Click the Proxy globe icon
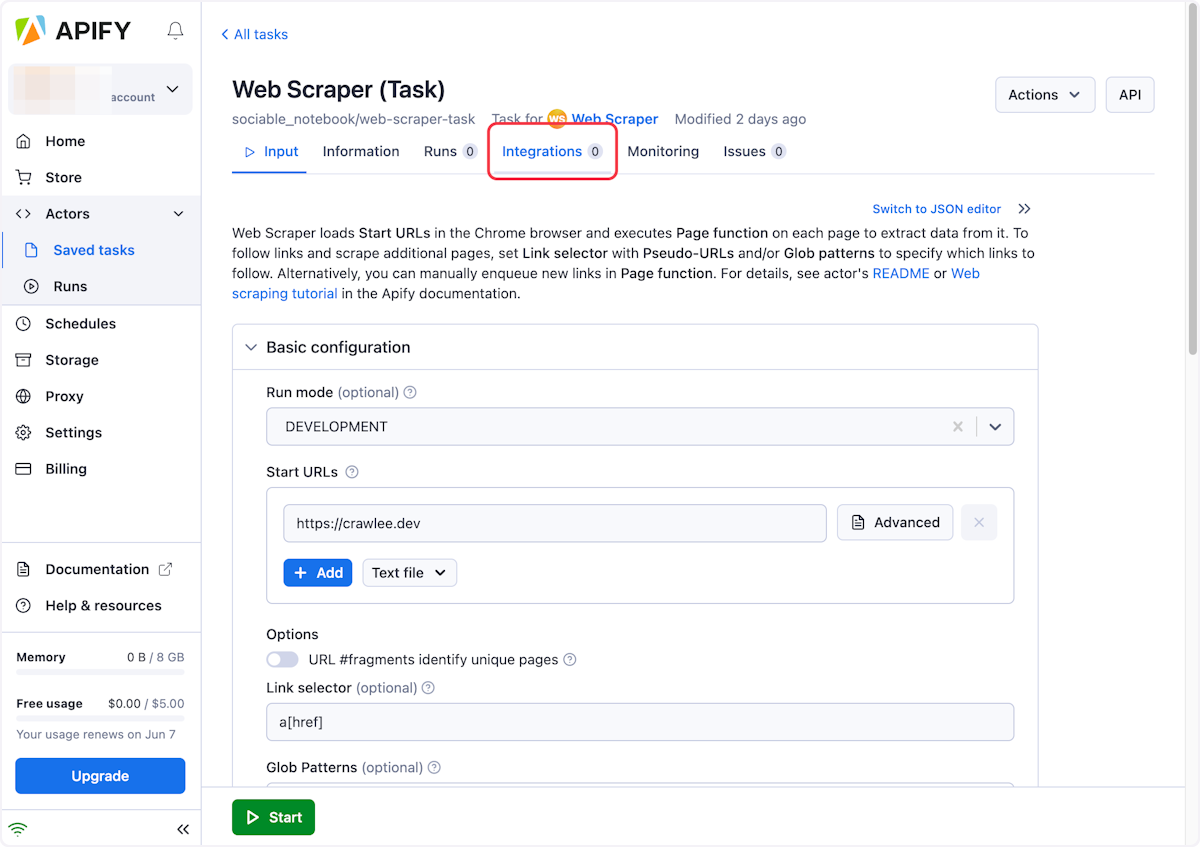This screenshot has width=1200, height=847. coord(24,396)
